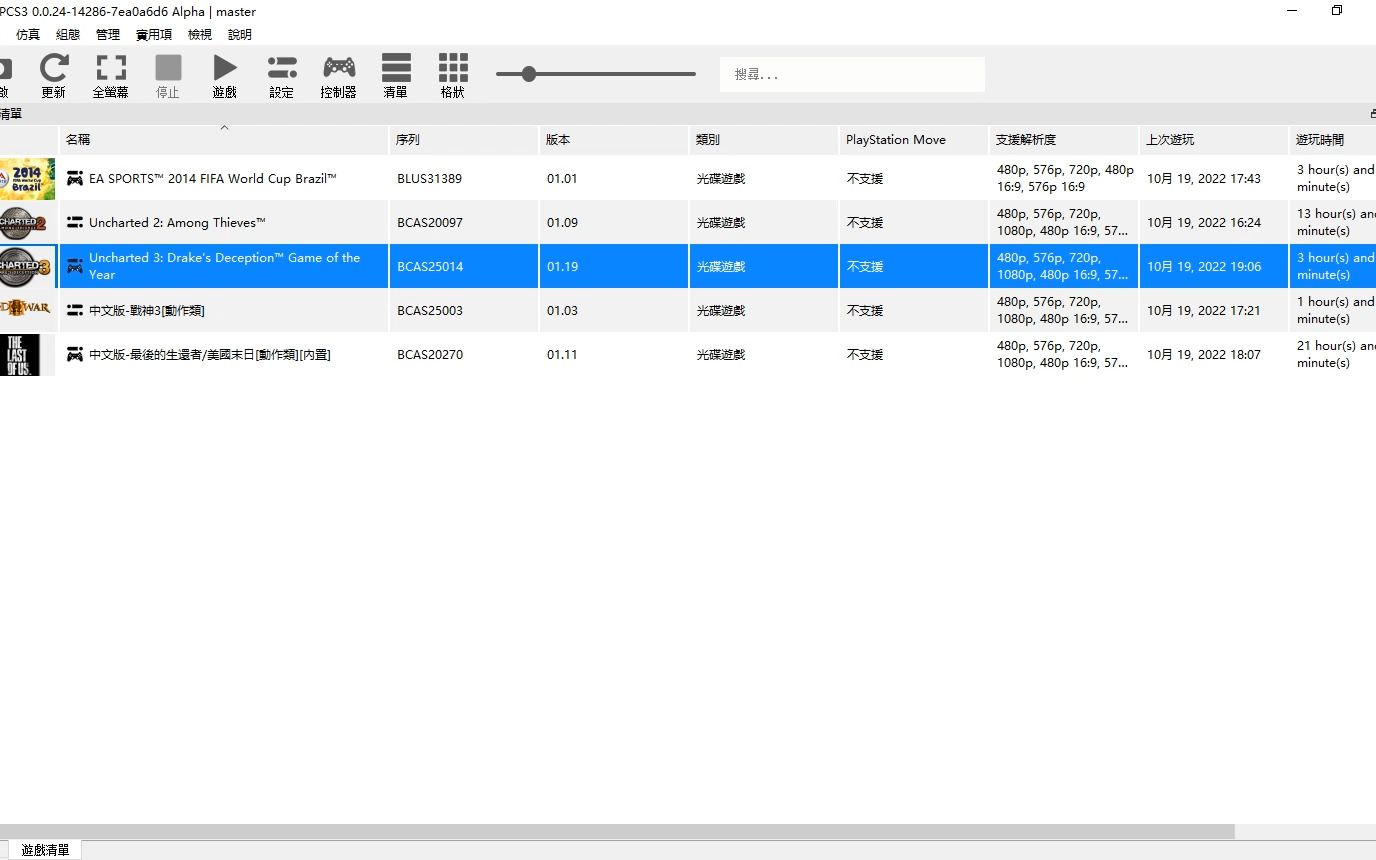1376x860 pixels.
Task: Click gamepad icon beside 最後的生還者 title
Action: pos(75,355)
